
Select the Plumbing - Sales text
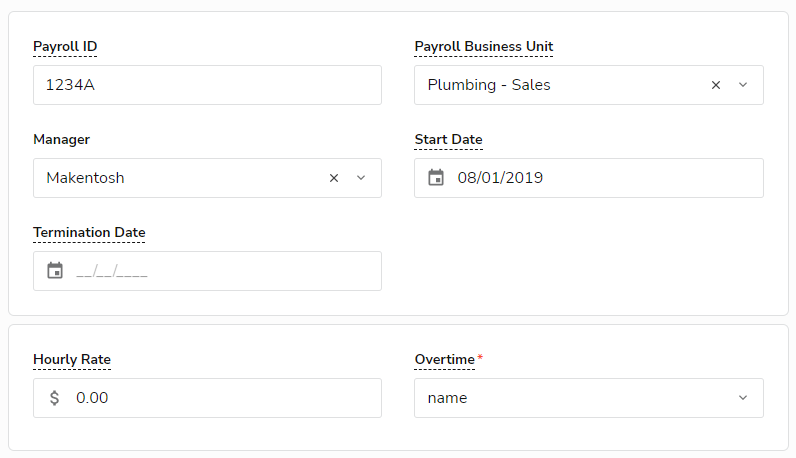489,85
